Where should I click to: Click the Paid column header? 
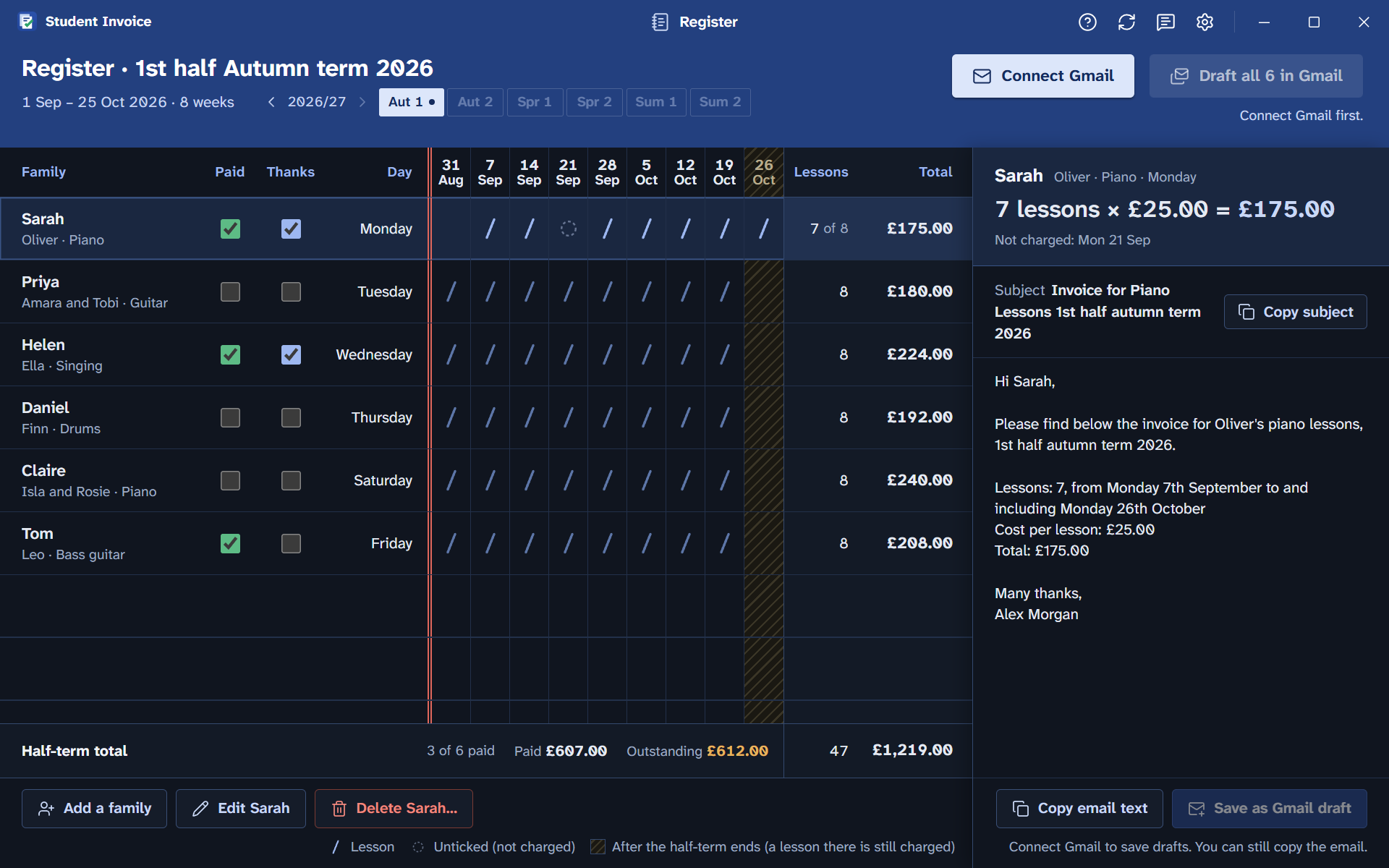(229, 172)
